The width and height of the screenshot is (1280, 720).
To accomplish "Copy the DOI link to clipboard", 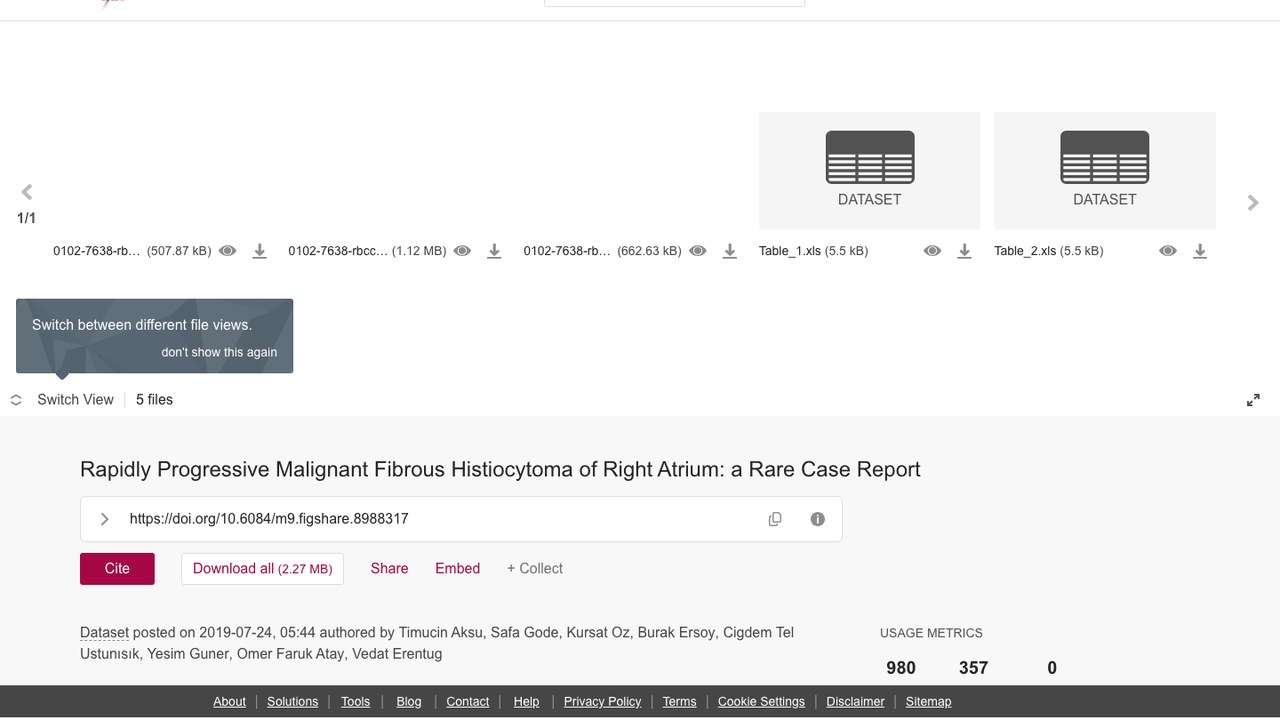I will (x=775, y=519).
